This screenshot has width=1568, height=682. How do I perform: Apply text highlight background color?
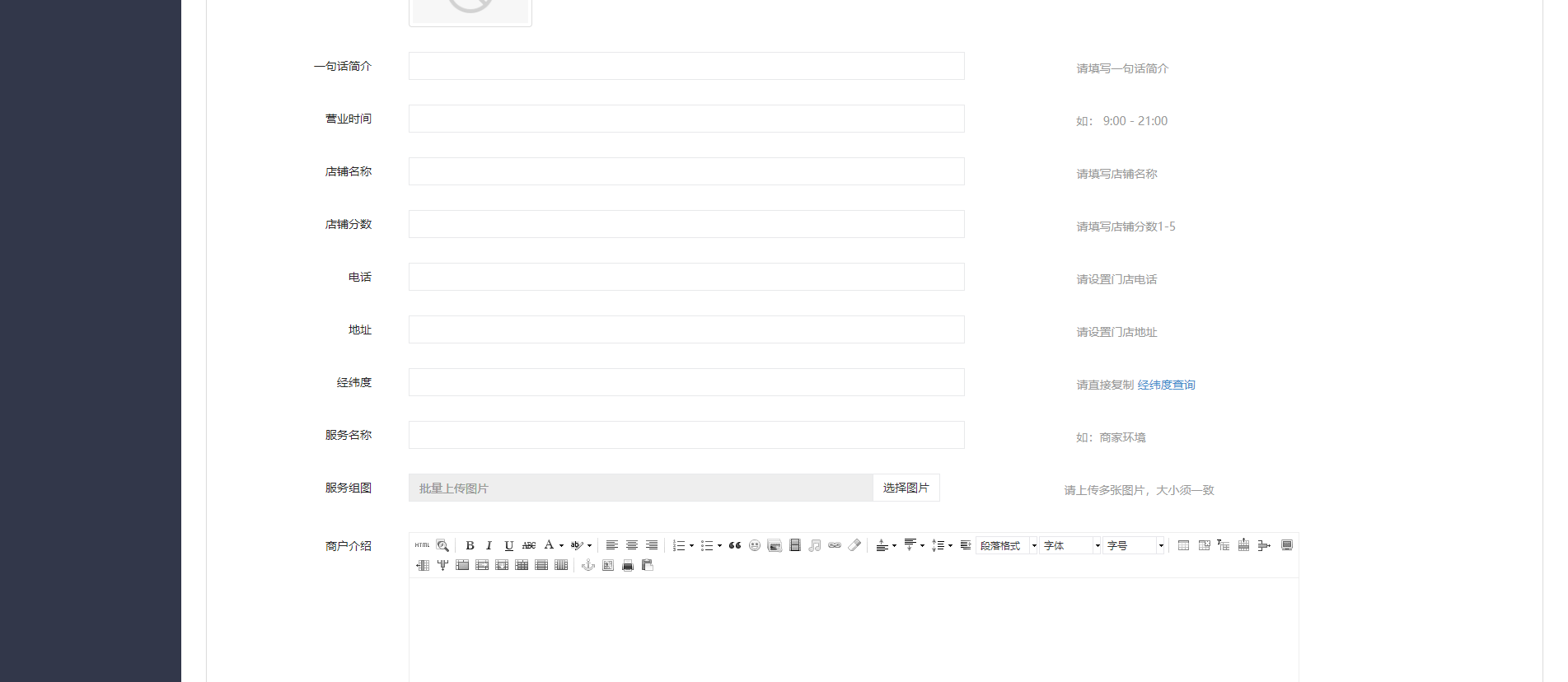tap(577, 545)
